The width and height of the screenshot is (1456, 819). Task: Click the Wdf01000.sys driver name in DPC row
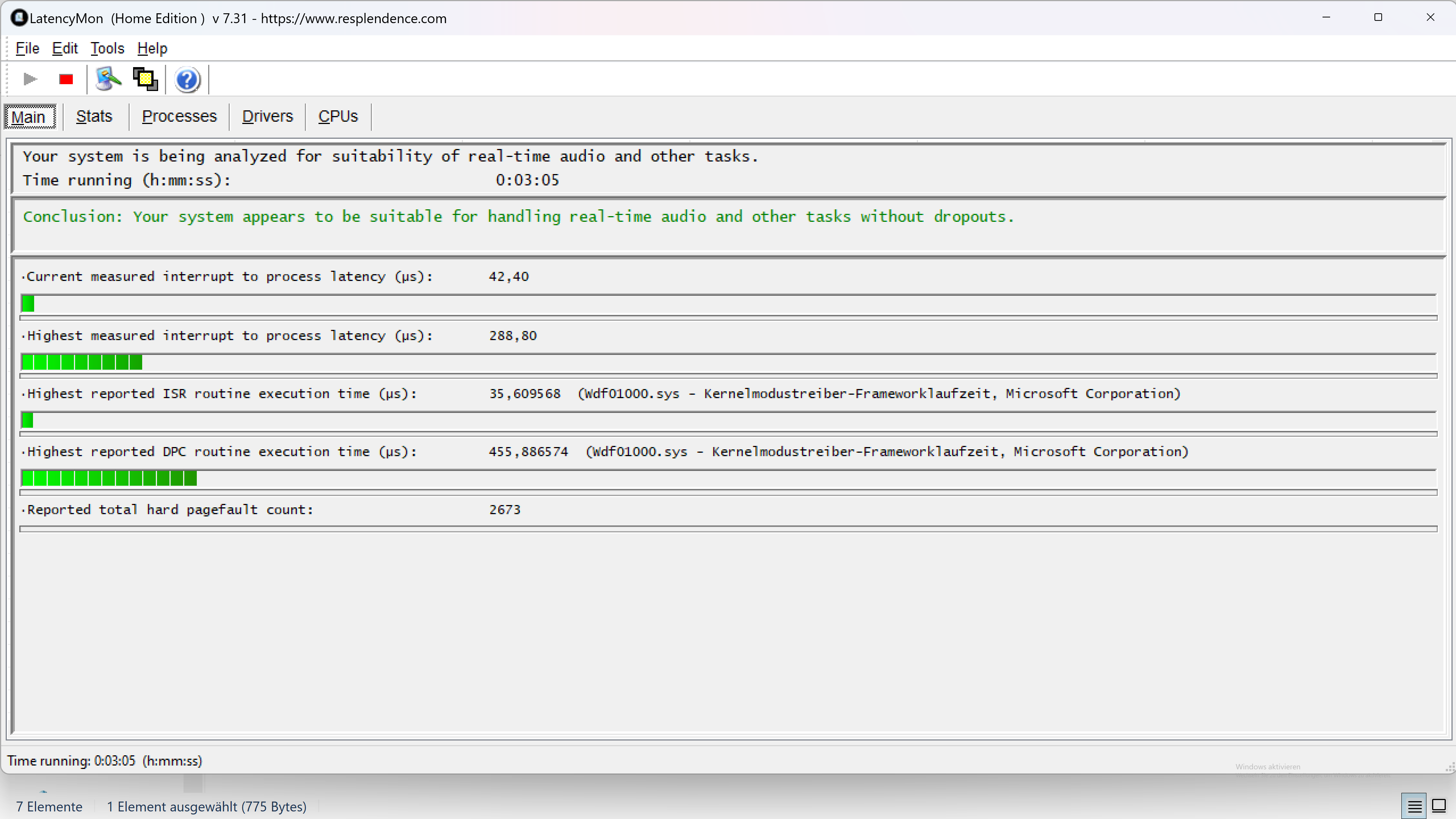click(640, 452)
